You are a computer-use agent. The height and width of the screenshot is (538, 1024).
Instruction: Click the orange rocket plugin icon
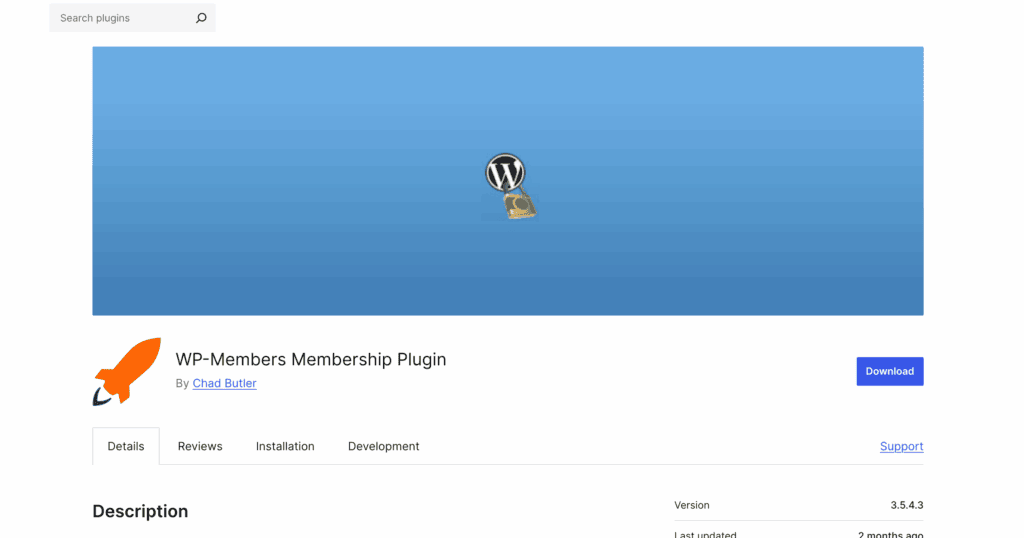(127, 372)
